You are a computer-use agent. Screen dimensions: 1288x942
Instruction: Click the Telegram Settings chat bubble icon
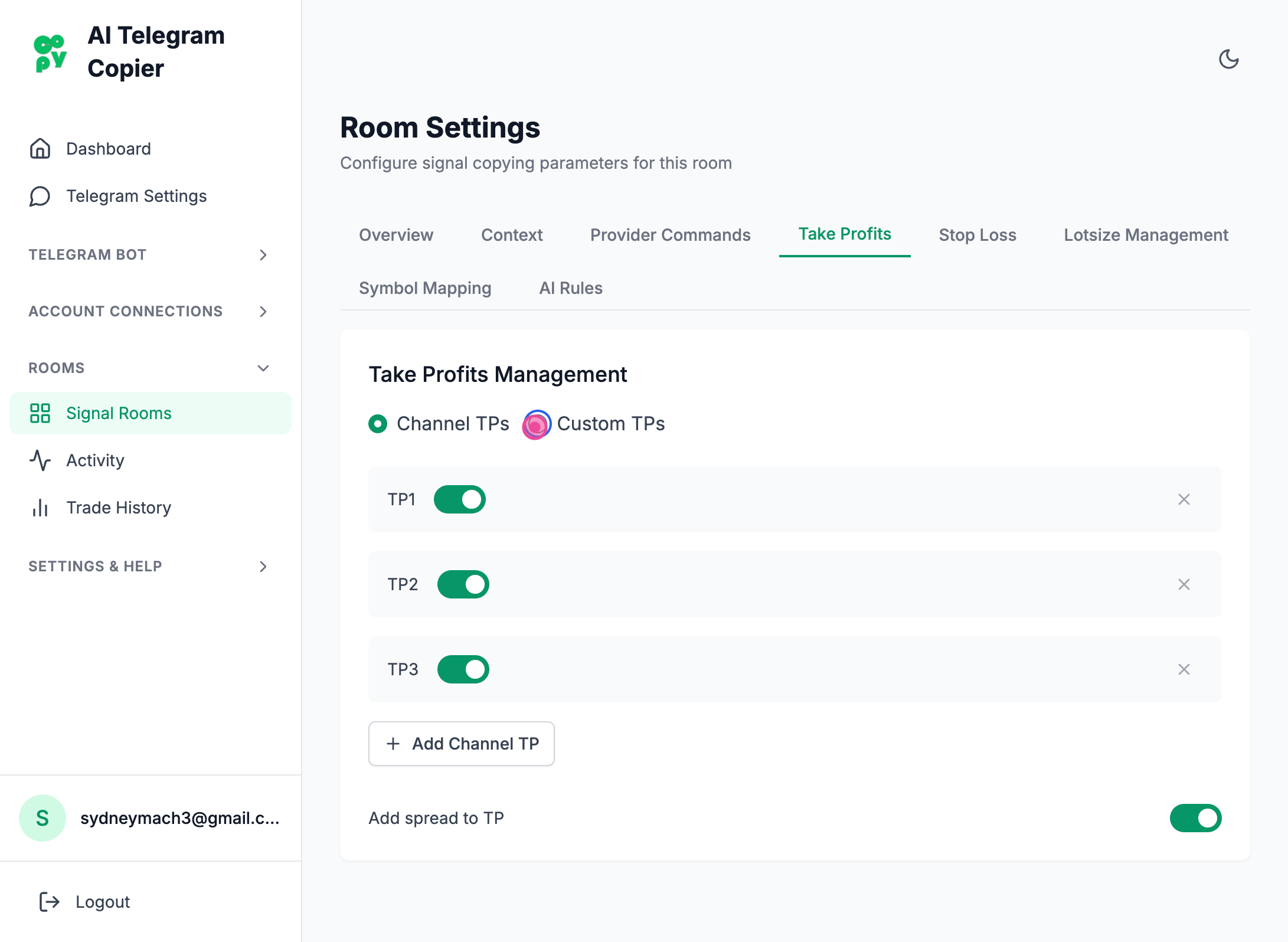[x=40, y=196]
